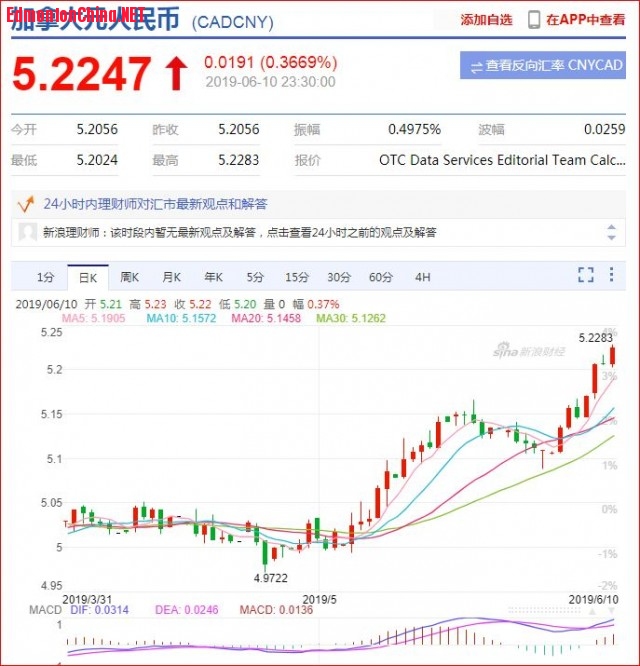Switch to the 1分 chart tab
The height and width of the screenshot is (666, 640).
click(45, 277)
